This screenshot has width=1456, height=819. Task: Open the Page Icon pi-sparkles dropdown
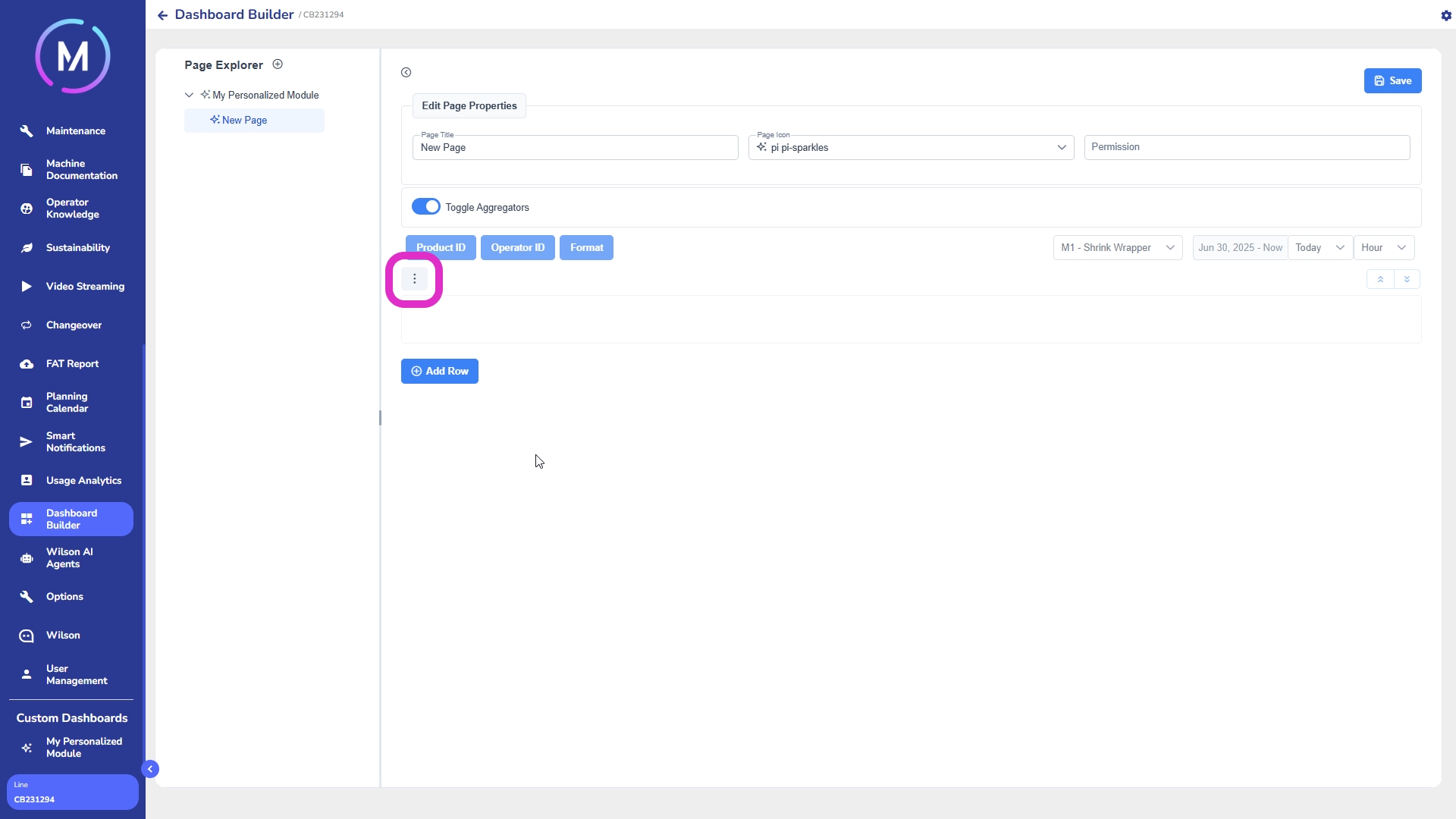coord(911,147)
